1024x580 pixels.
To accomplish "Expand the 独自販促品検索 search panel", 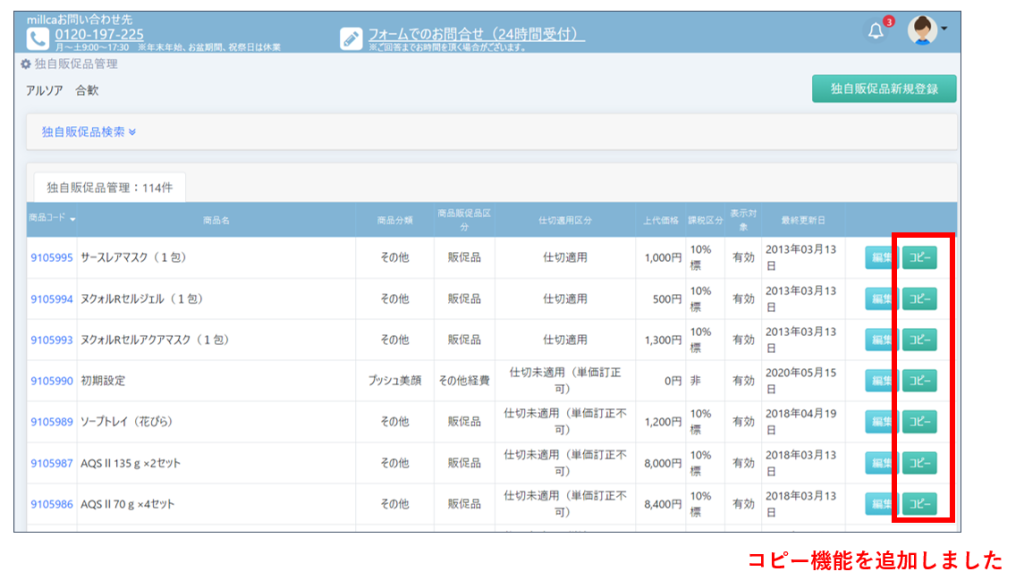I will tap(88, 131).
